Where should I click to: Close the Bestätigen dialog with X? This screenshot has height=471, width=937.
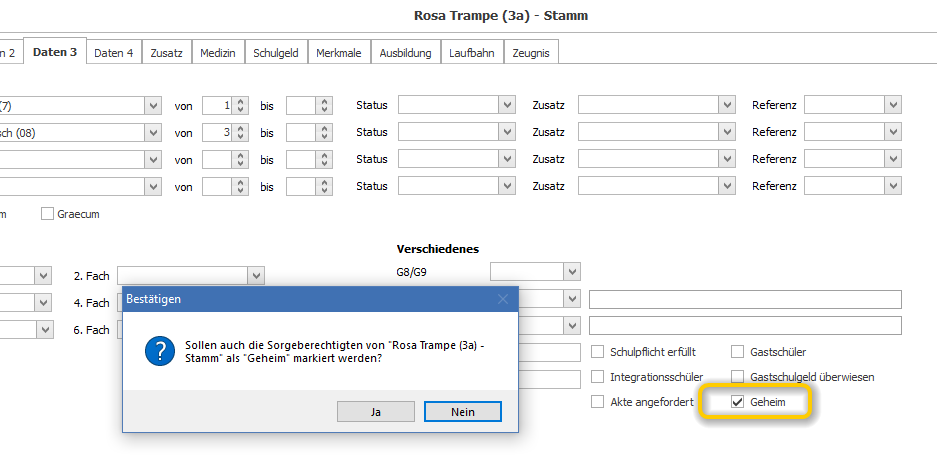[503, 299]
